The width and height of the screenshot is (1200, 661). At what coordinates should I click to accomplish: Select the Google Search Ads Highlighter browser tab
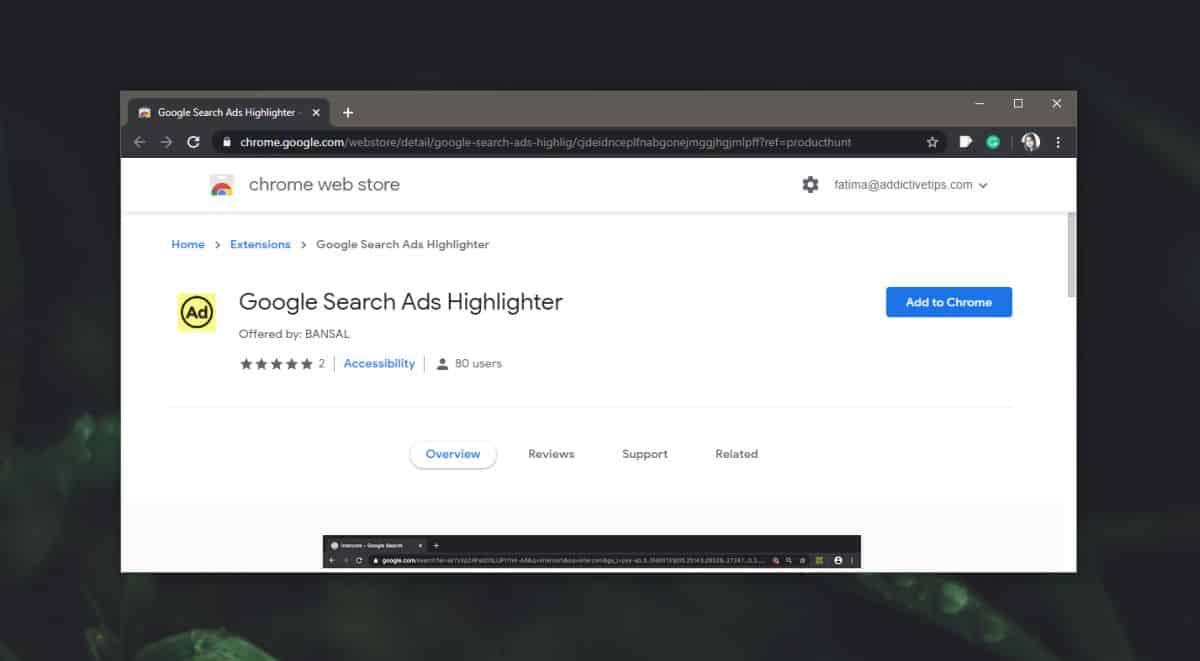point(228,112)
